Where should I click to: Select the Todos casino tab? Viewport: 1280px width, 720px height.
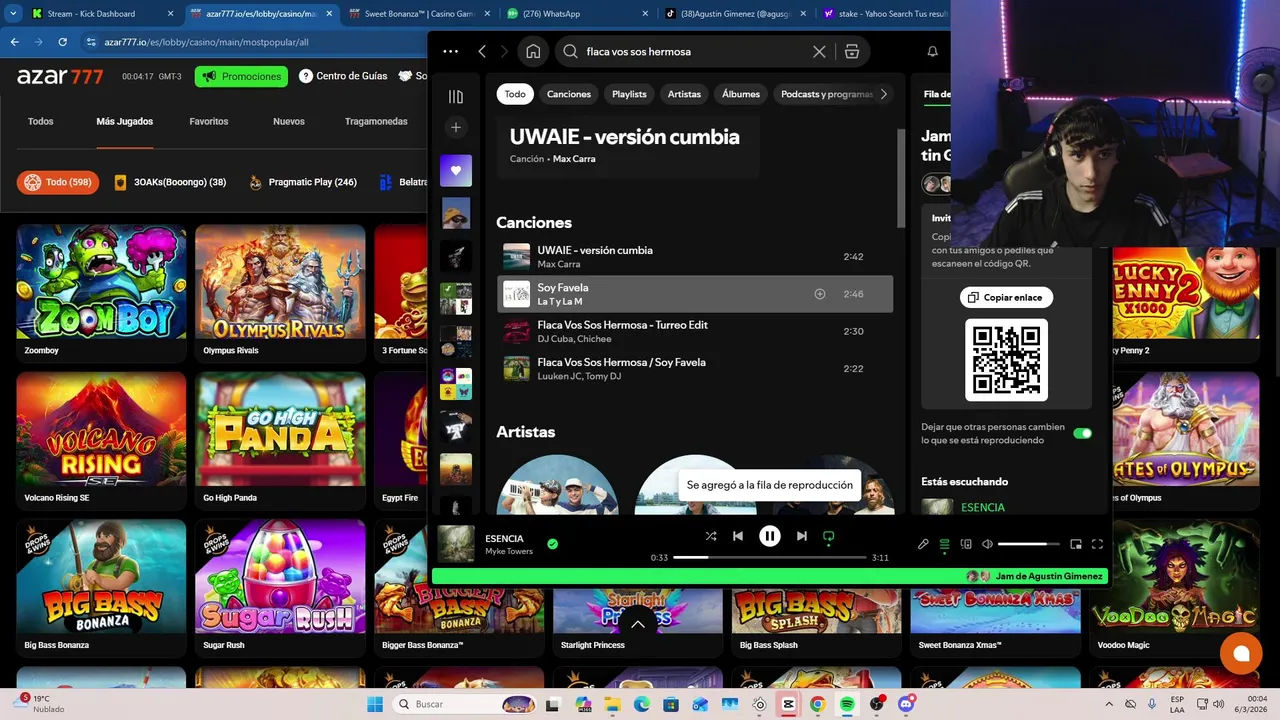tap(41, 121)
